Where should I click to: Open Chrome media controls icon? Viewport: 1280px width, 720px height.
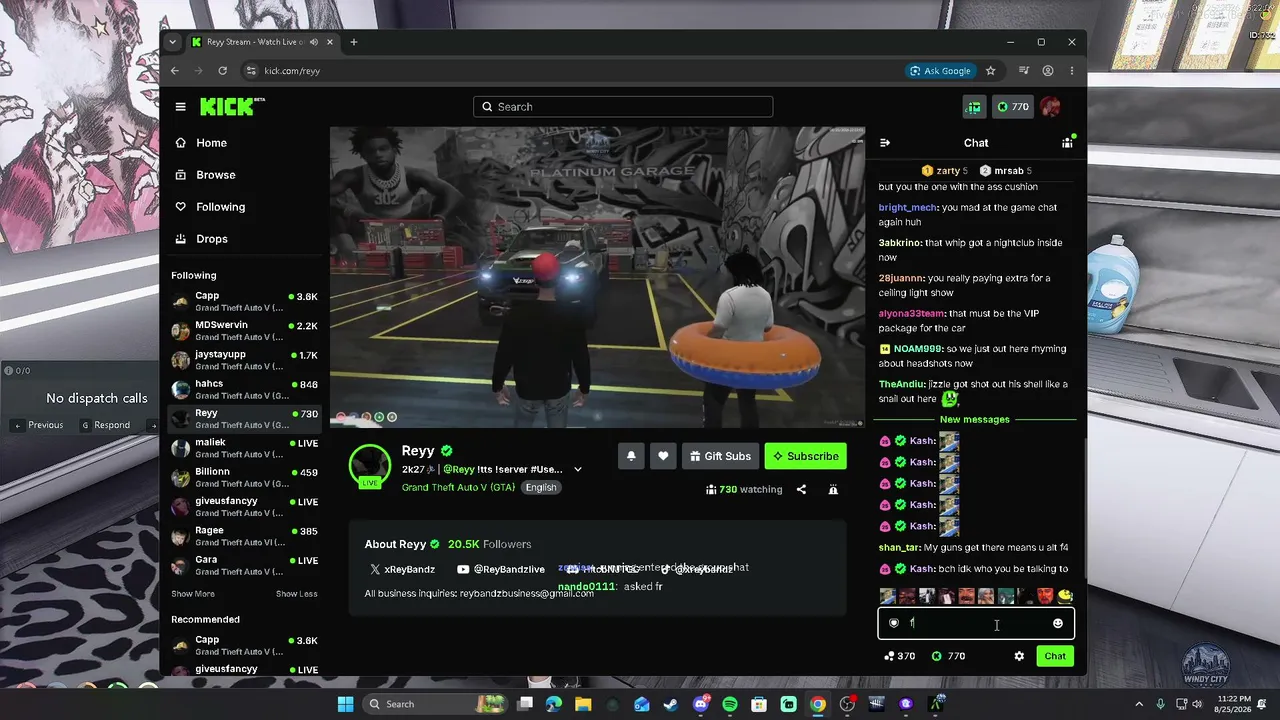(x=1024, y=71)
